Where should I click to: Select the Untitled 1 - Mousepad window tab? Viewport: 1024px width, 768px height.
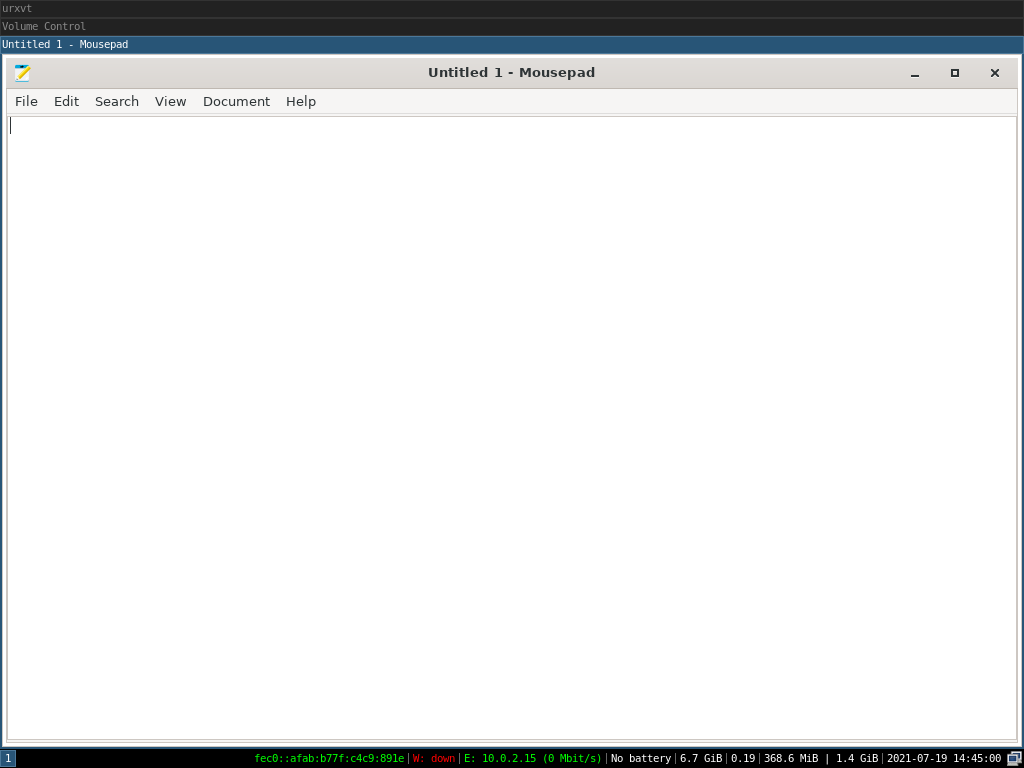click(x=512, y=44)
